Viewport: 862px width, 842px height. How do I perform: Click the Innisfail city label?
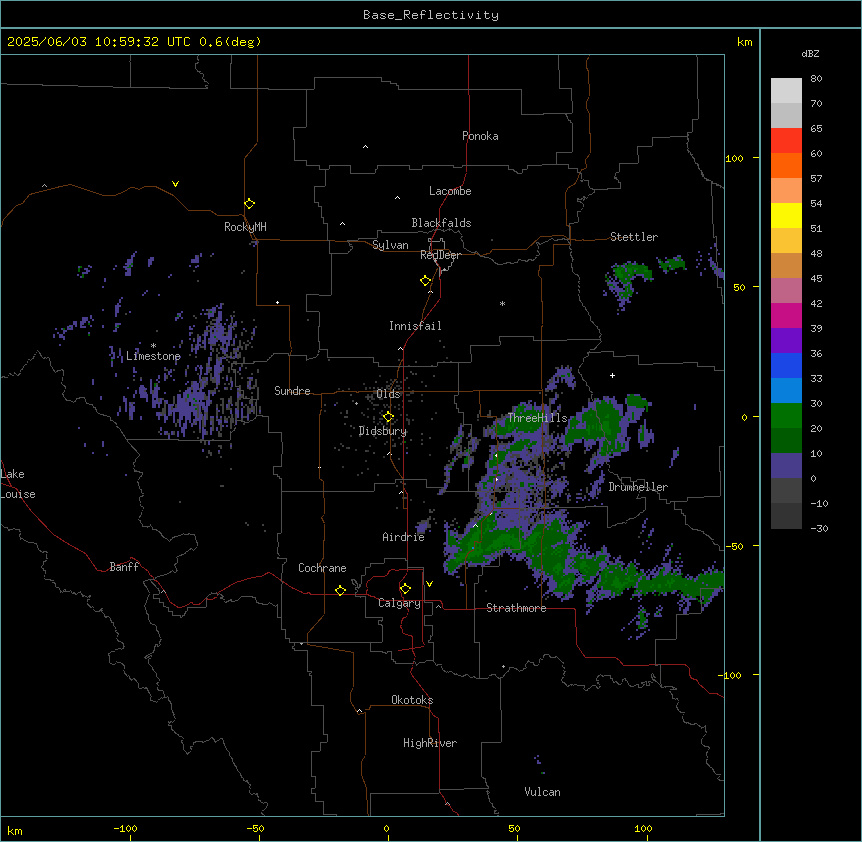415,326
